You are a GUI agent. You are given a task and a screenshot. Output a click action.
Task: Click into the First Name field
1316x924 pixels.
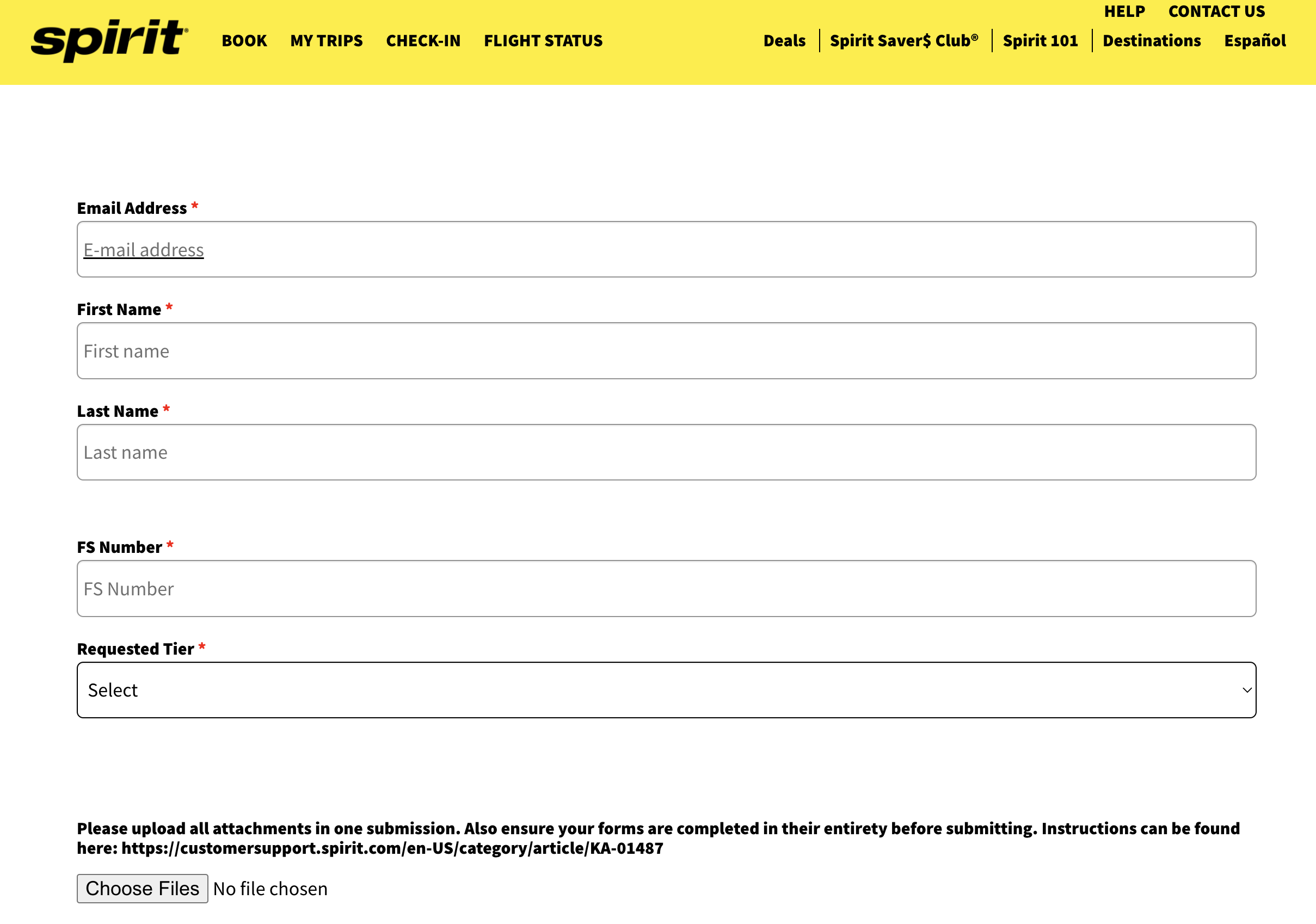click(x=666, y=351)
